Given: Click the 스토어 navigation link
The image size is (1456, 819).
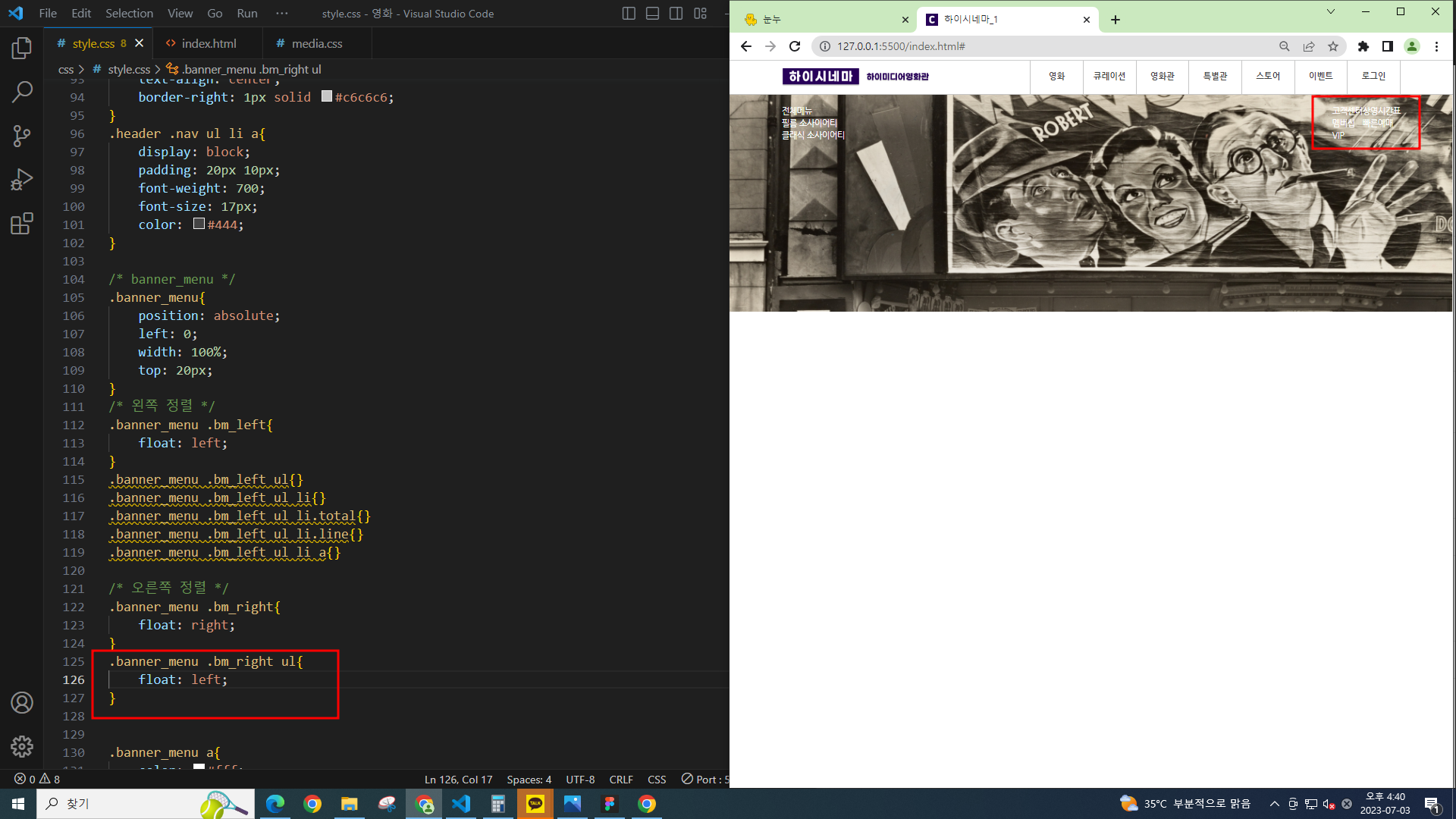Looking at the screenshot, I should 1267,76.
